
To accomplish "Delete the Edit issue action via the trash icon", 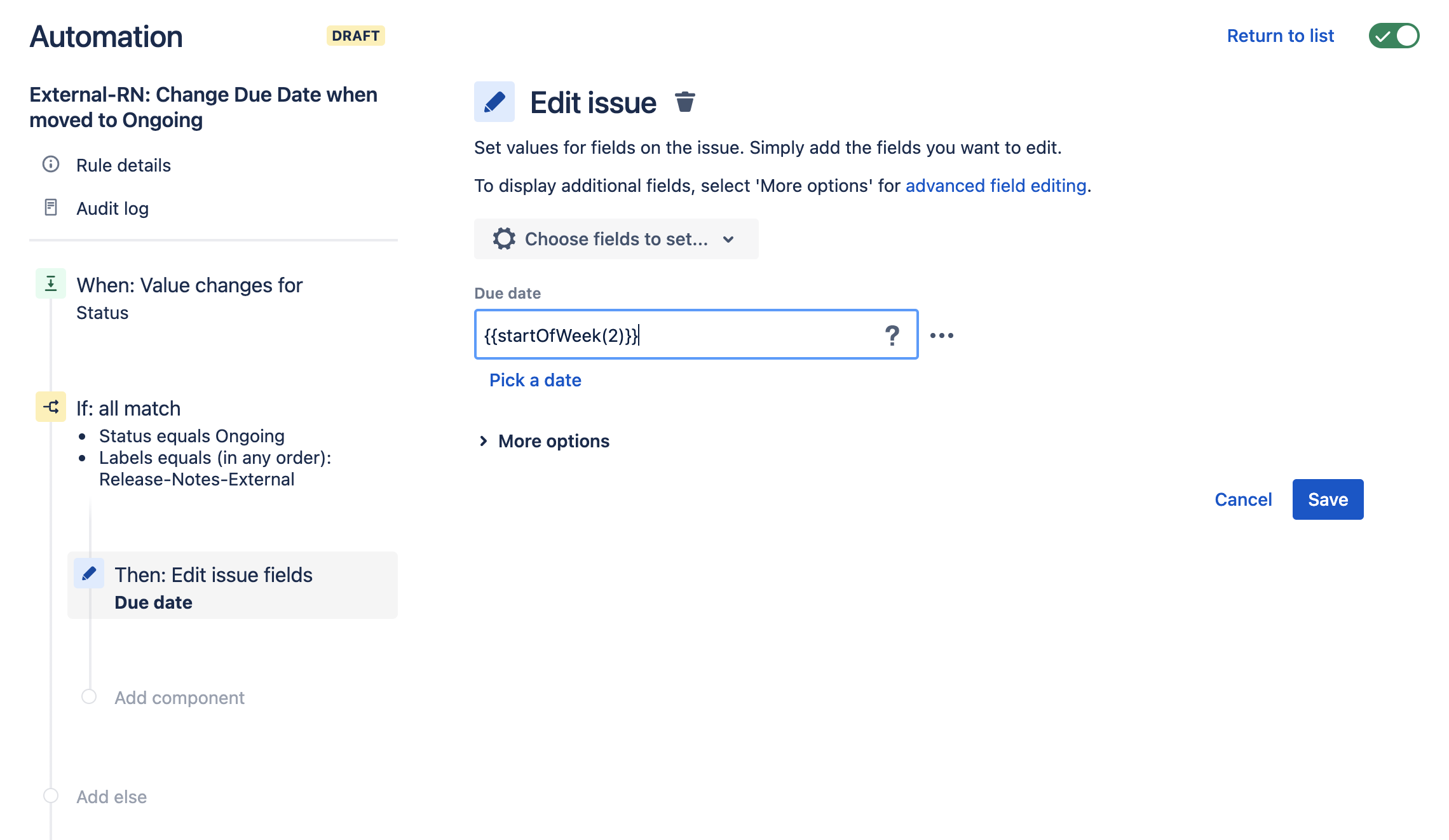I will [684, 102].
